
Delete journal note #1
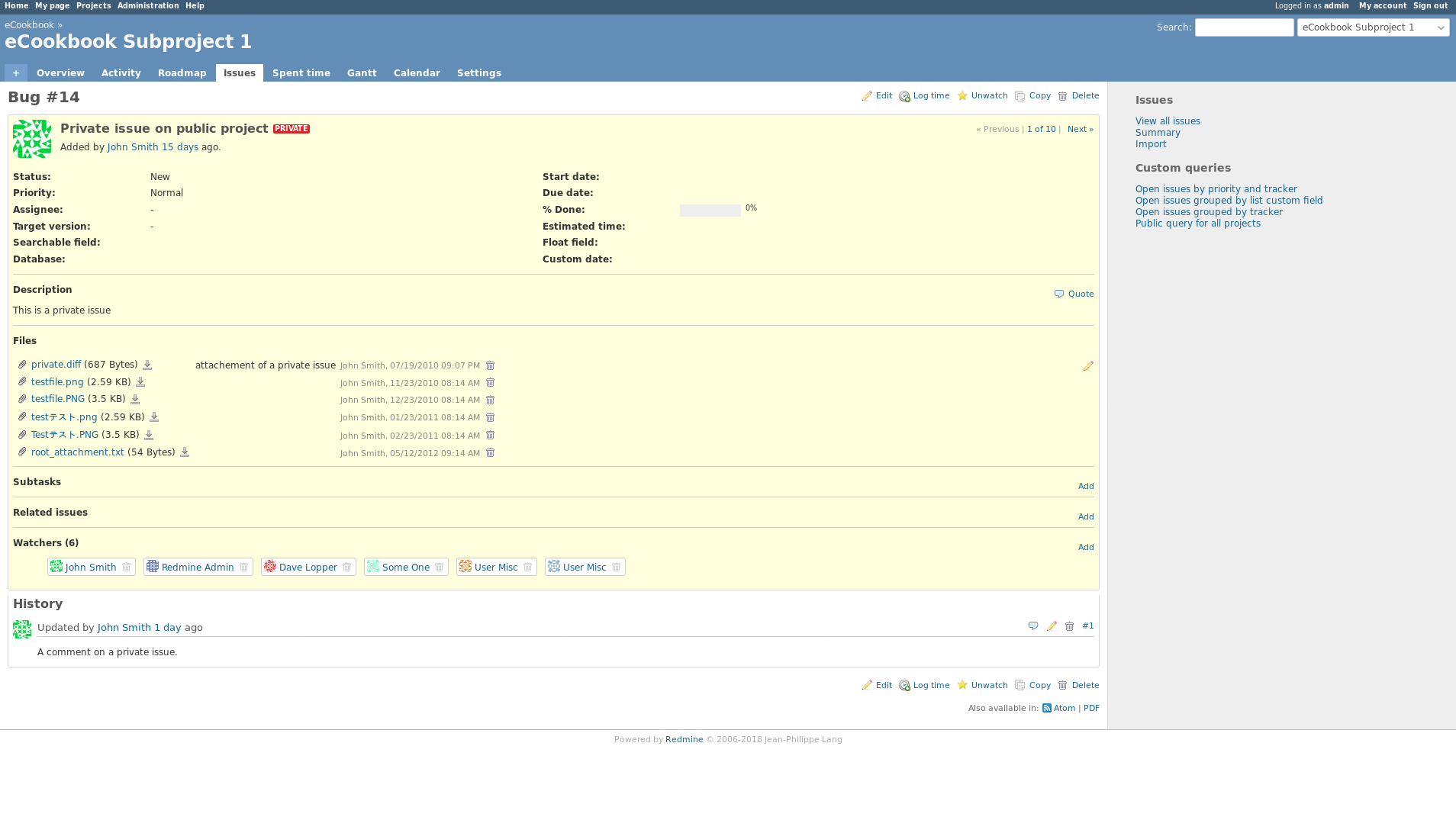pos(1070,626)
